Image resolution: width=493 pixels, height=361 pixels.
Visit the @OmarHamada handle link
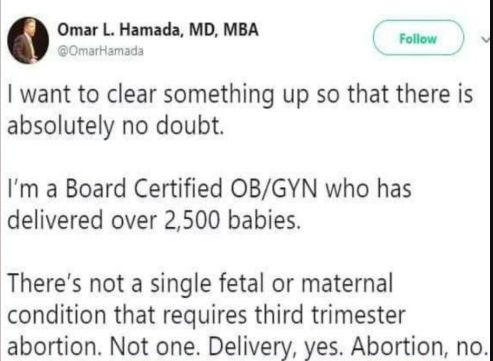coord(100,51)
